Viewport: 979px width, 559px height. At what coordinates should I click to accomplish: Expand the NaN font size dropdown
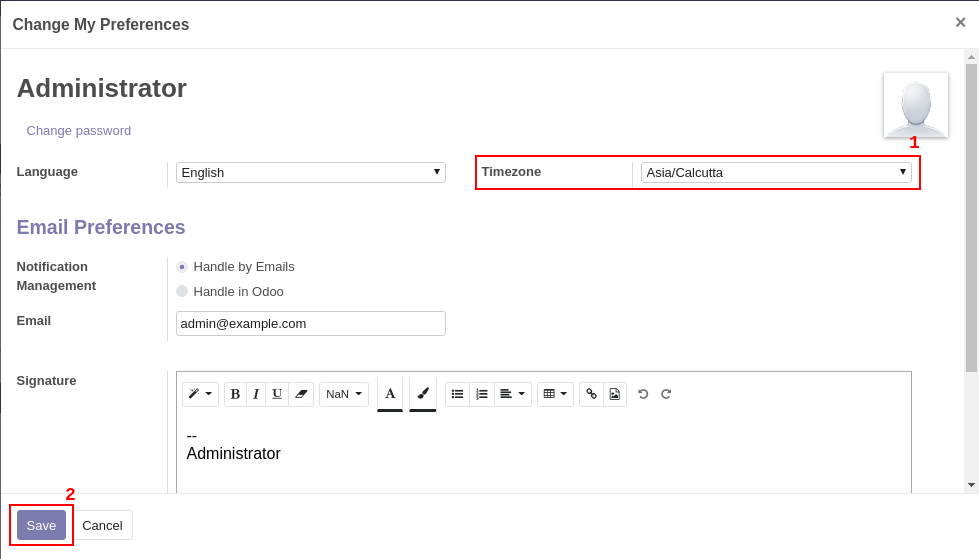click(344, 394)
